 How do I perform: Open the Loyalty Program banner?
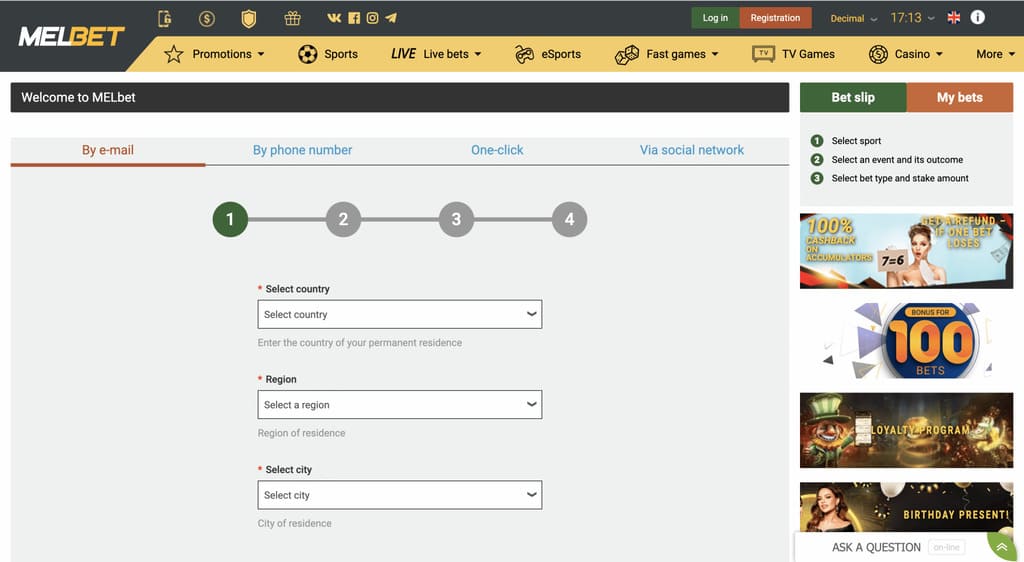906,430
